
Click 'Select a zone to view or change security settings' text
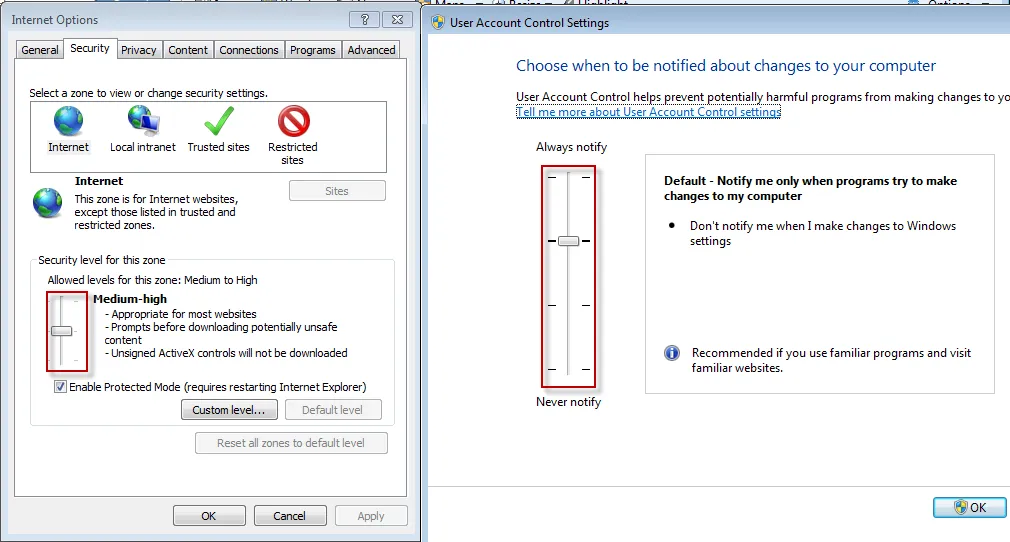(148, 93)
